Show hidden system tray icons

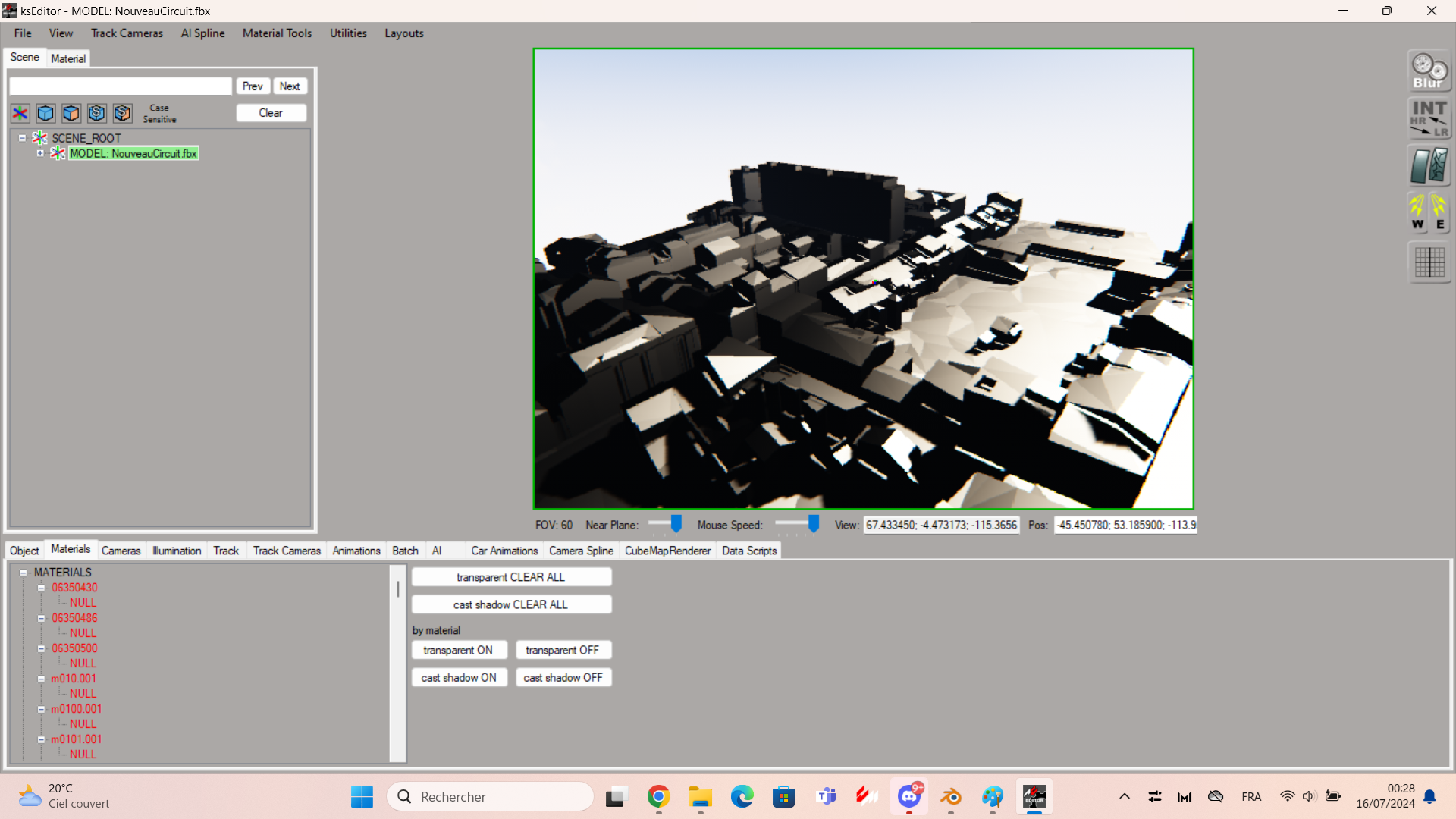[x=1125, y=797]
